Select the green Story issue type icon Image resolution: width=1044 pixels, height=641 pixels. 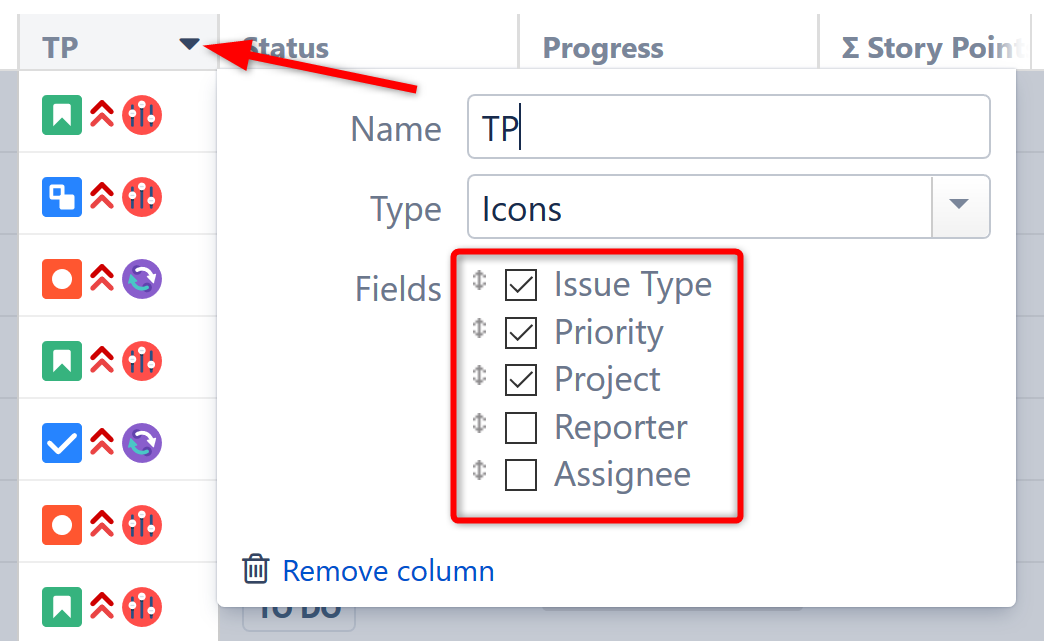[61, 115]
